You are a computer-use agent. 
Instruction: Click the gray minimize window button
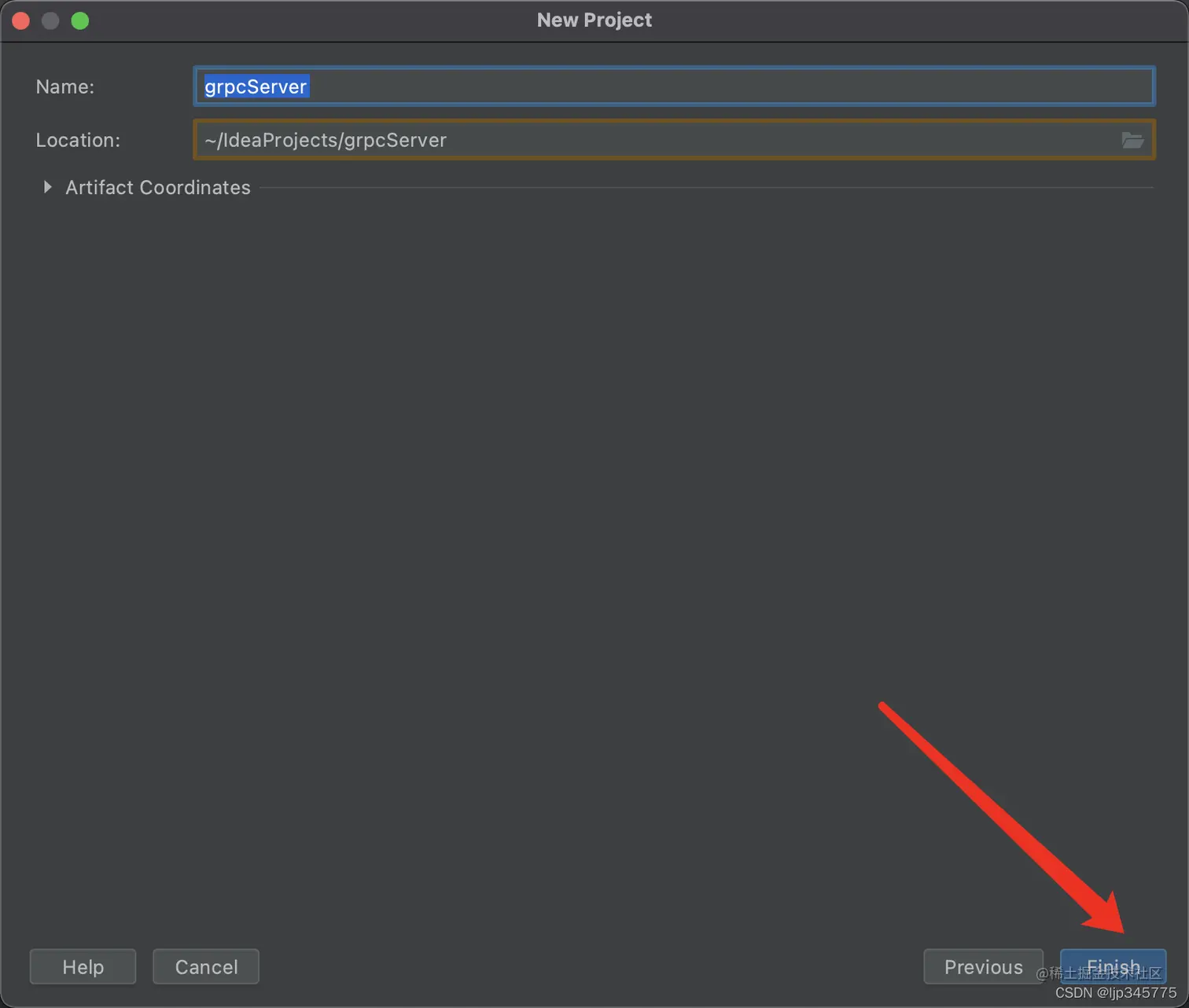pyautogui.click(x=50, y=20)
